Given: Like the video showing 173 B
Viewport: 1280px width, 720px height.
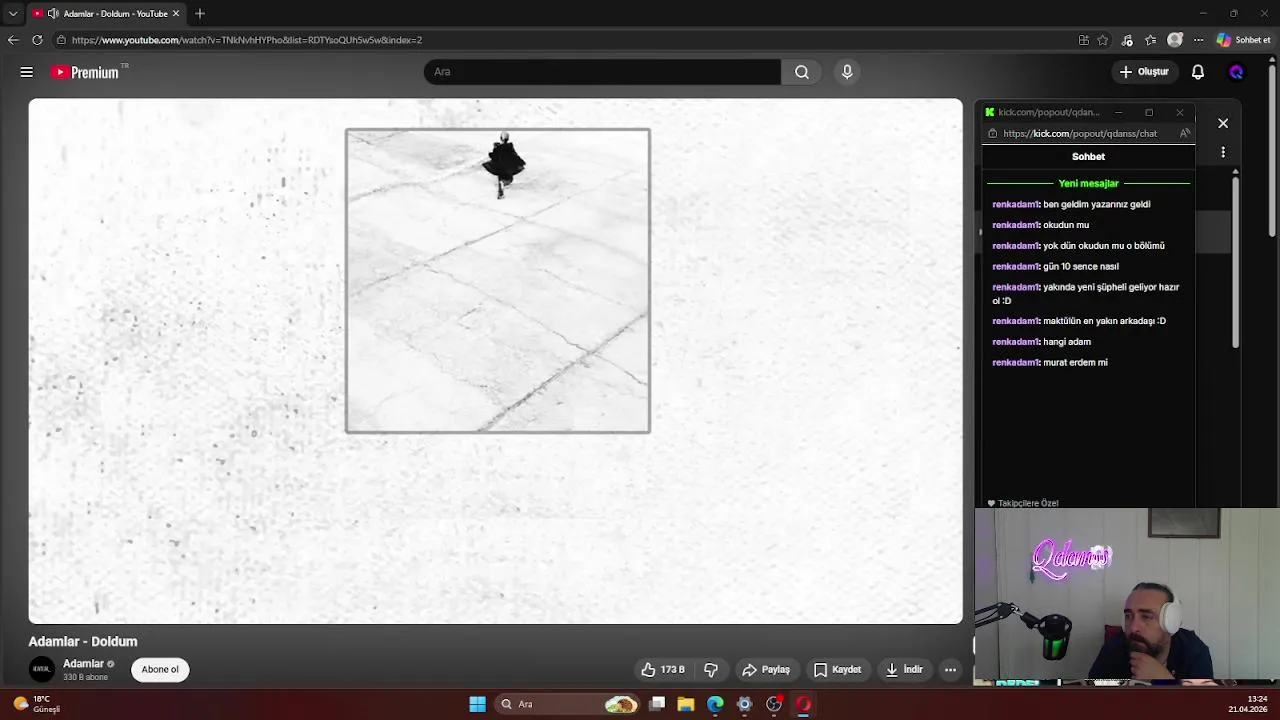Looking at the screenshot, I should [663, 669].
